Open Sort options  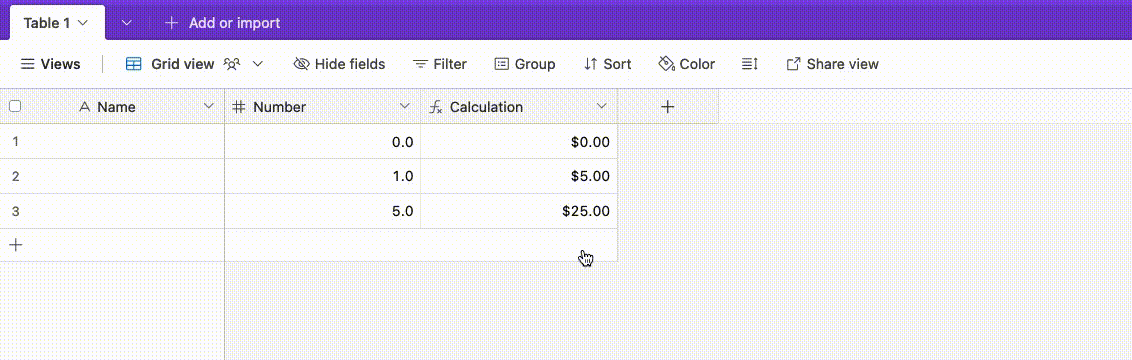pyautogui.click(x=607, y=64)
